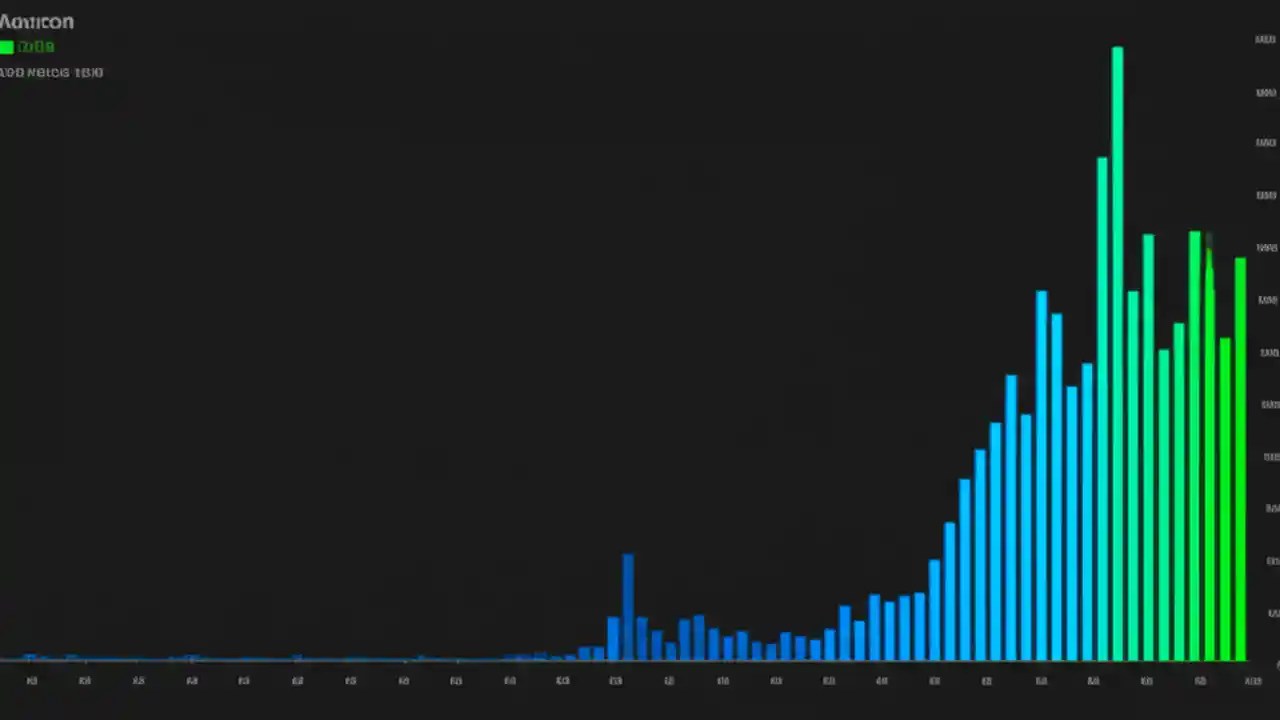Viewport: 1280px width, 720px height.
Task: Click the green legend color swatch
Action: click(7, 46)
